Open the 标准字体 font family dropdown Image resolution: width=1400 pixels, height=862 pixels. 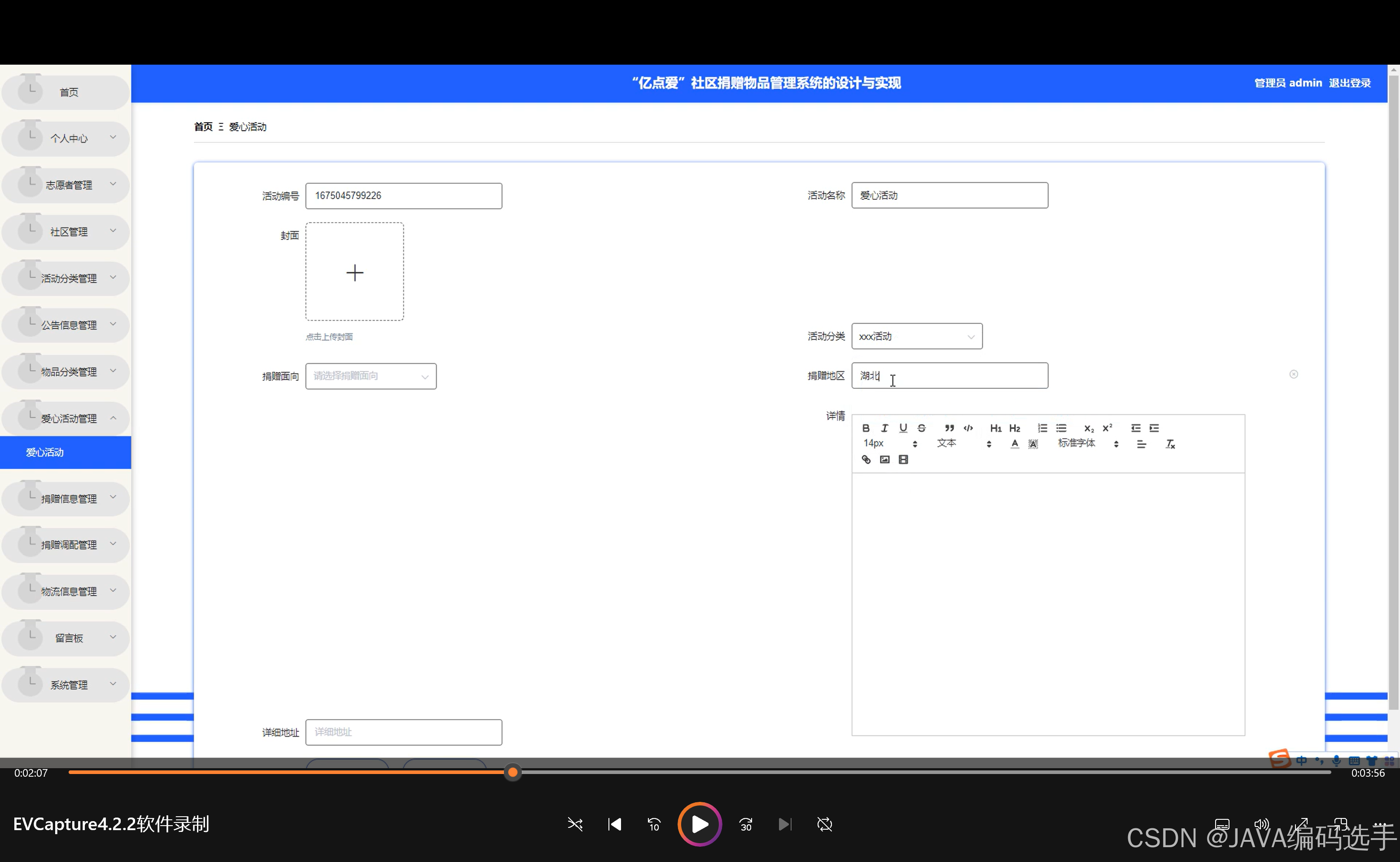point(1088,444)
